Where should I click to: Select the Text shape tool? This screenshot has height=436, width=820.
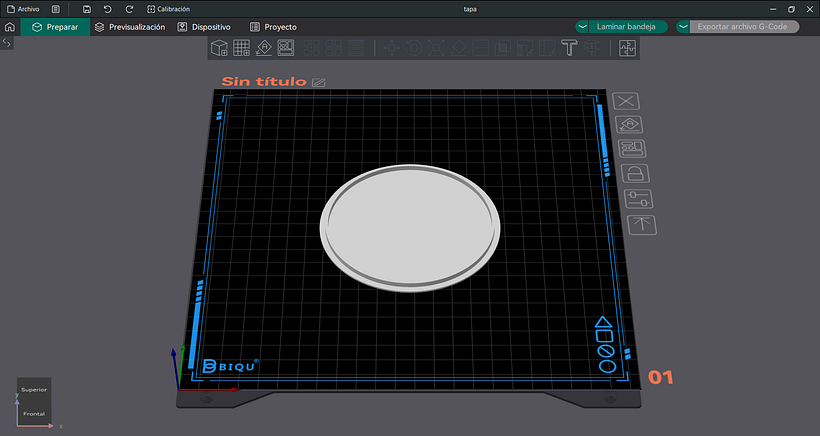tap(569, 47)
